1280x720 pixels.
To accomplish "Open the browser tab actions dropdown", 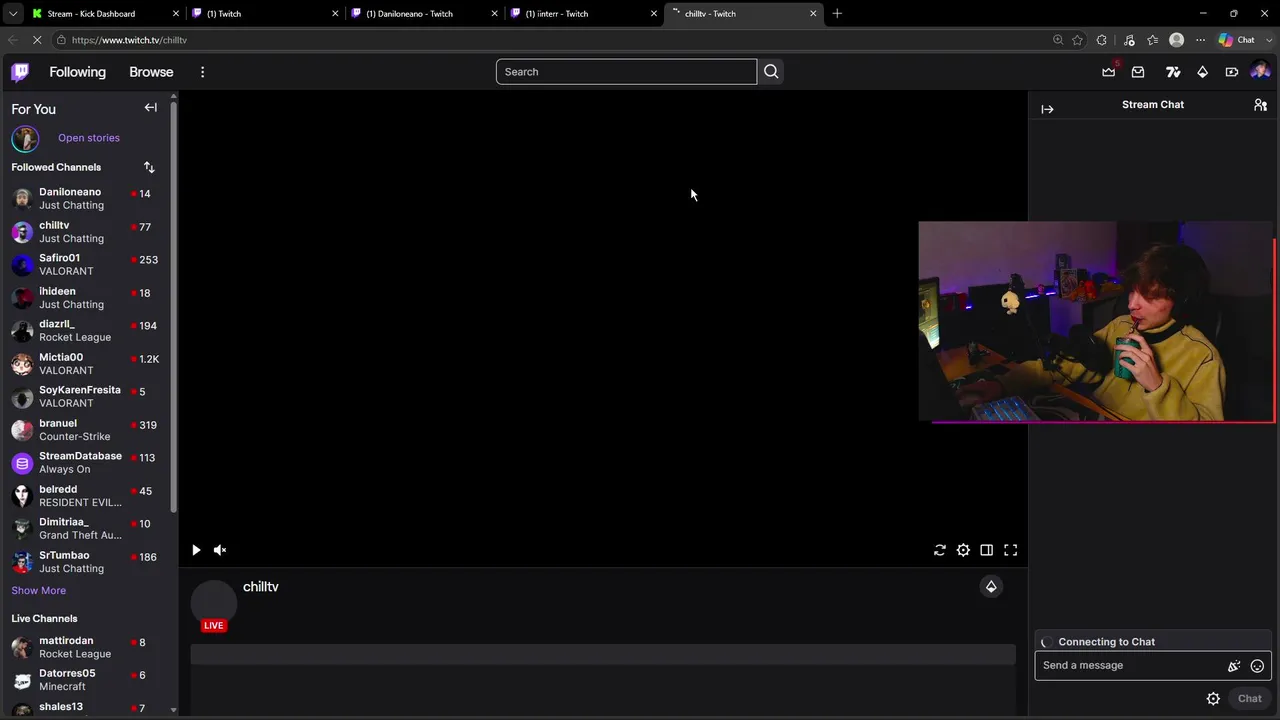I will pos(13,14).
